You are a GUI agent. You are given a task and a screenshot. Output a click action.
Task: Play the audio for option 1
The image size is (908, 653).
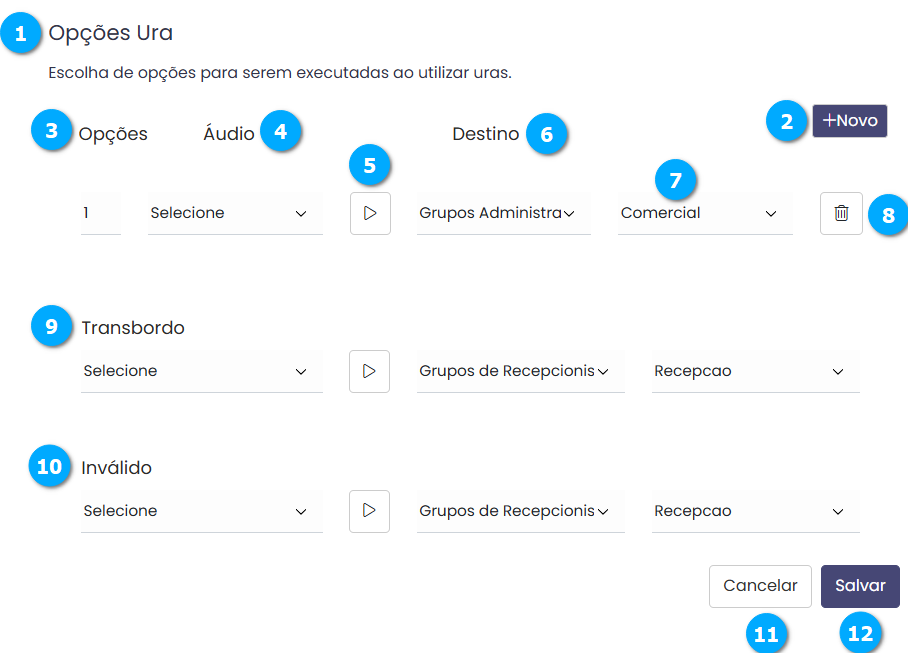(370, 213)
